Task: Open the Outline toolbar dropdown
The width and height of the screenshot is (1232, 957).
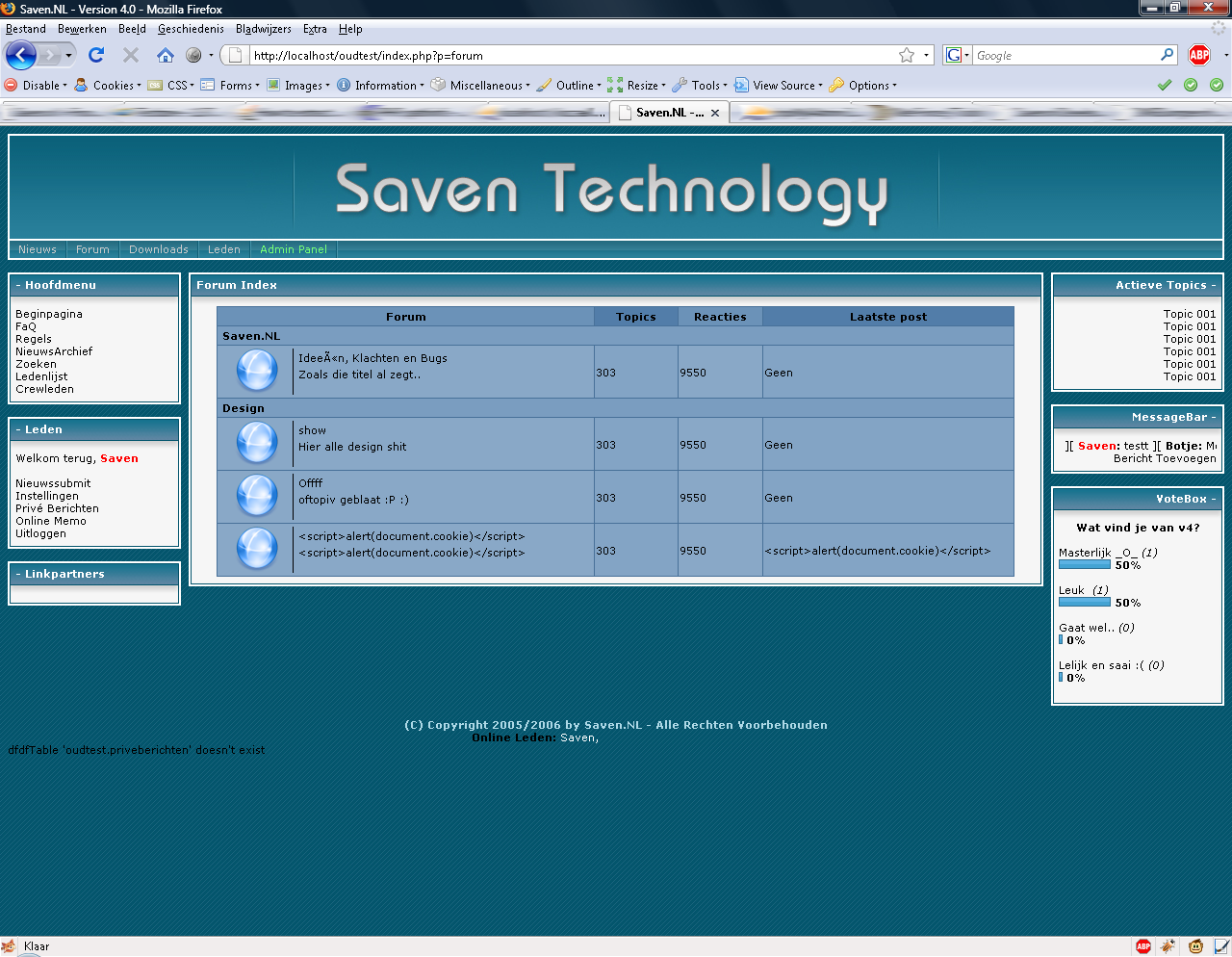Action: pyautogui.click(x=569, y=85)
